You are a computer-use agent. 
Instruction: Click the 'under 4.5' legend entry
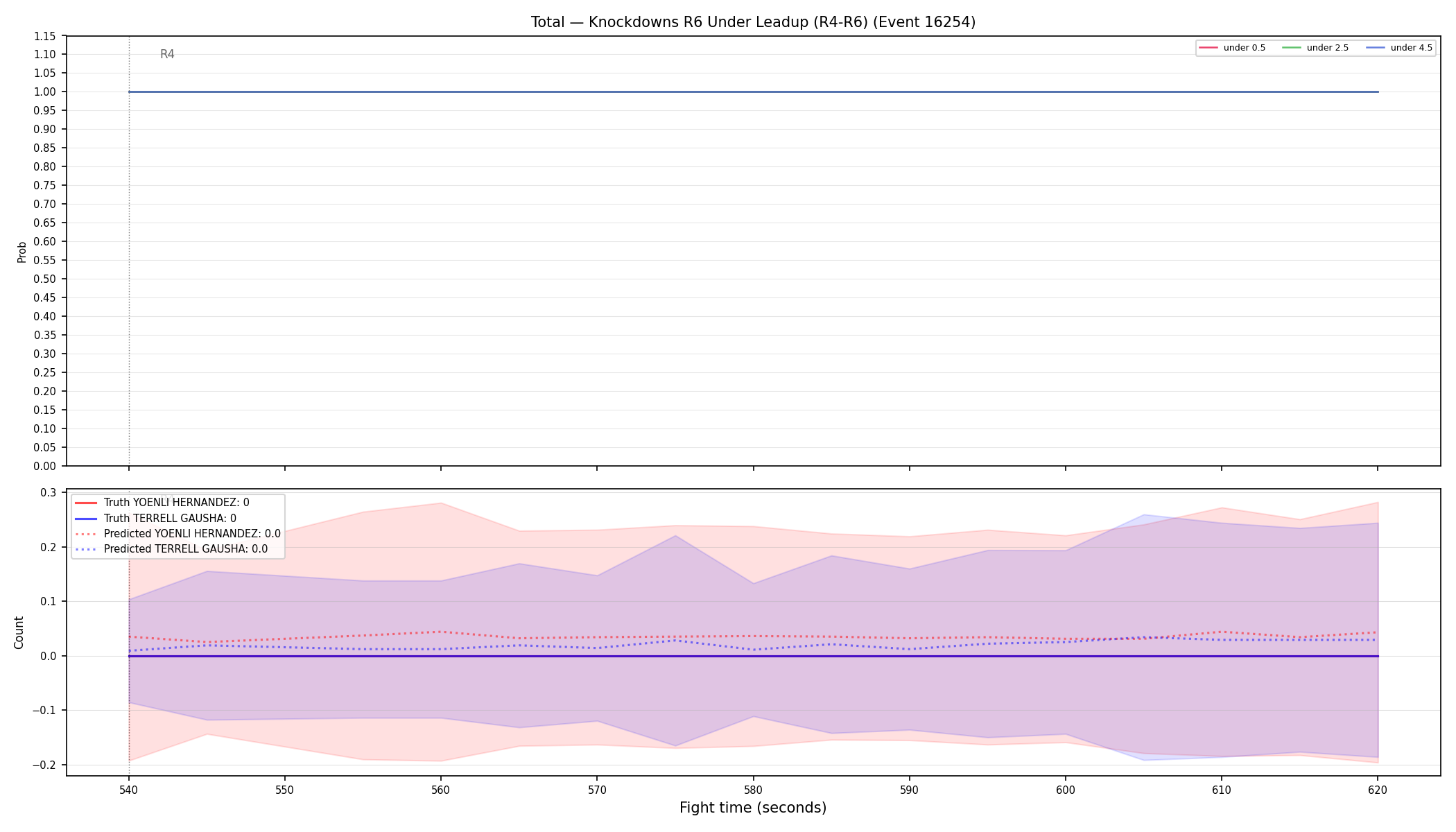[x=1399, y=48]
